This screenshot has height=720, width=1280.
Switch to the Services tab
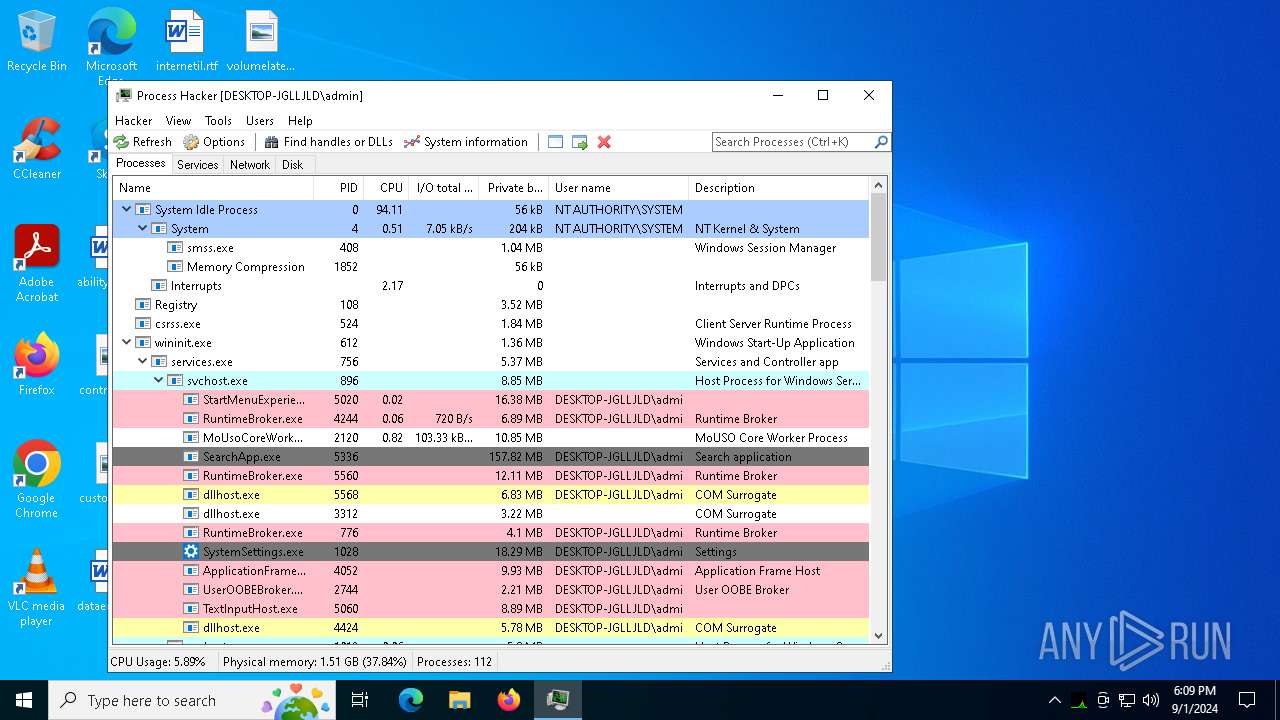(198, 165)
